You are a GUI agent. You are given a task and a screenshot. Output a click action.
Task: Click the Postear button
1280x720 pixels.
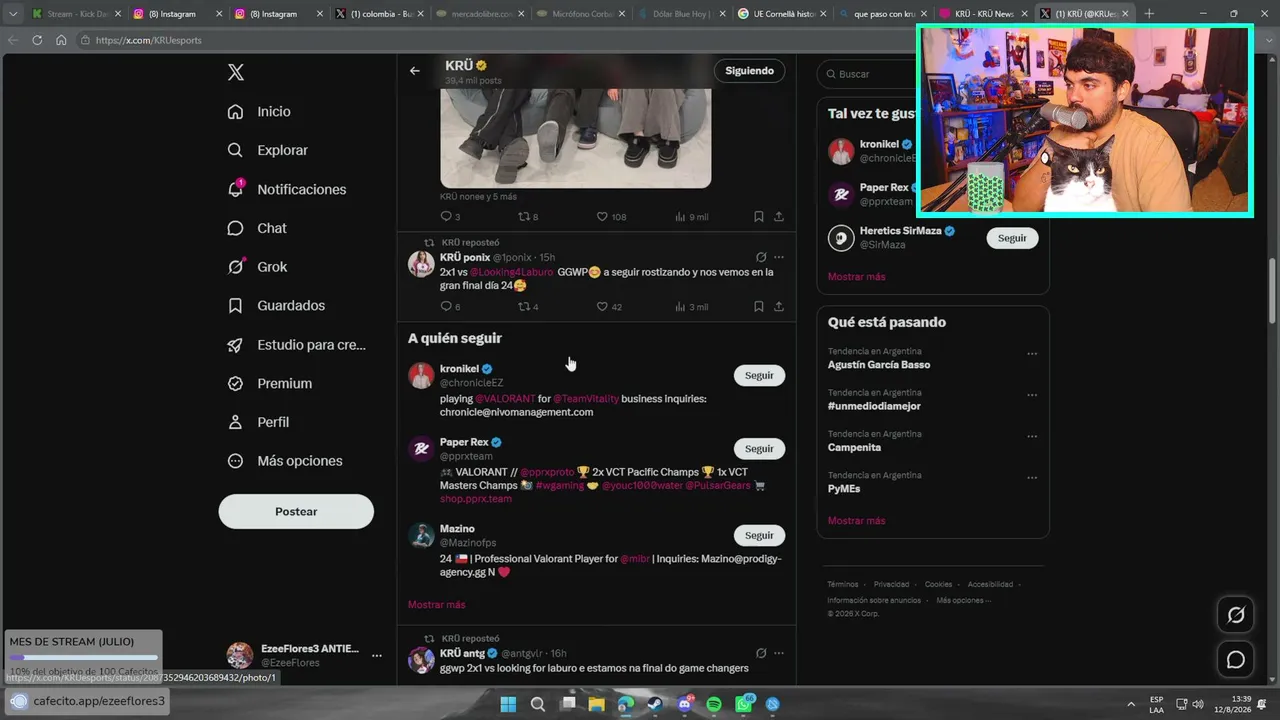pos(296,511)
